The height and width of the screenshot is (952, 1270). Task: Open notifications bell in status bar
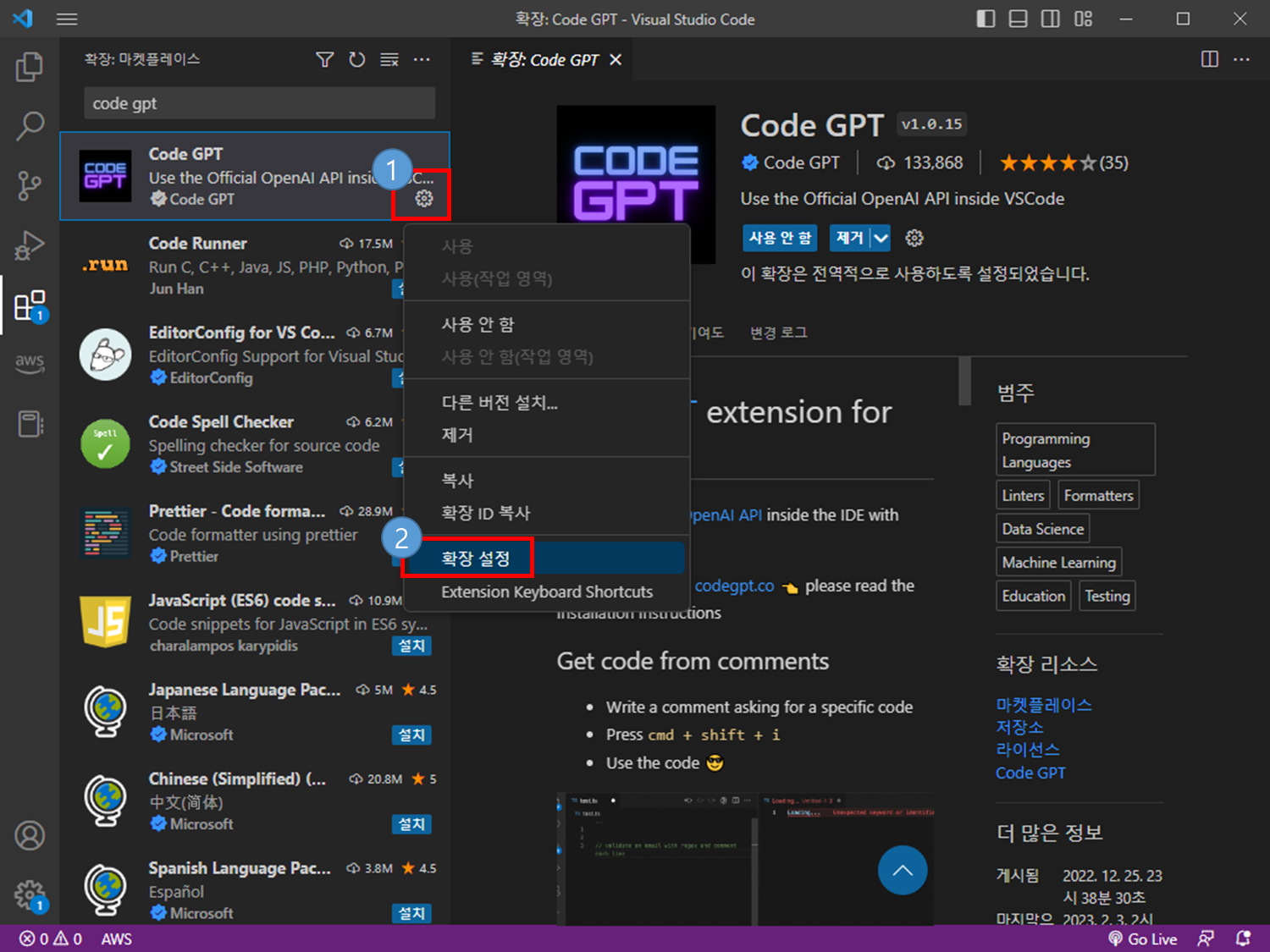1243,938
